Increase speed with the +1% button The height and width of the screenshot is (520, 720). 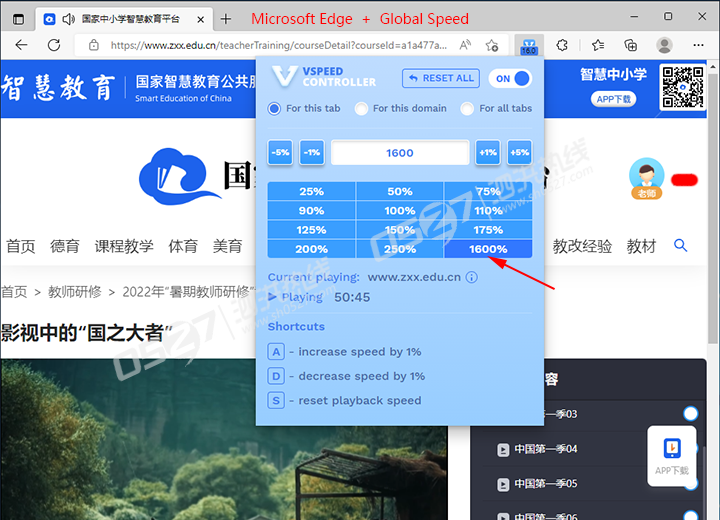coord(488,153)
